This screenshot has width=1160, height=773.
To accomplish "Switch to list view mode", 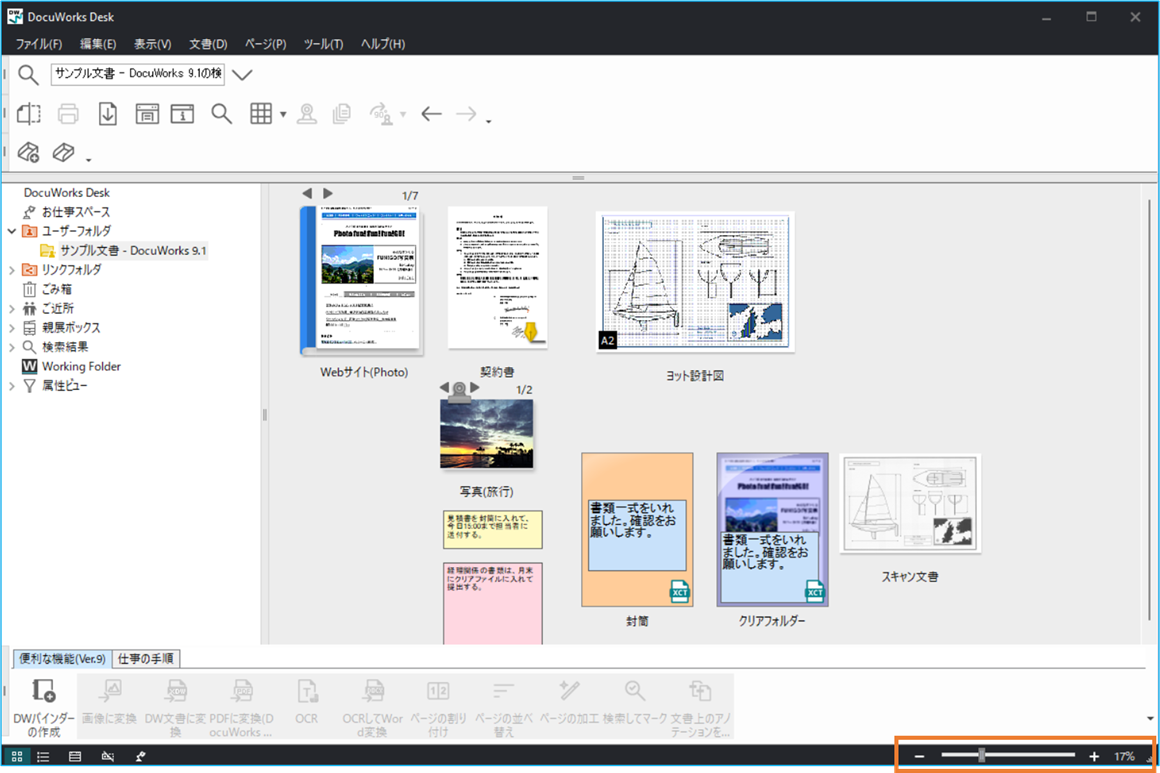I will [43, 756].
